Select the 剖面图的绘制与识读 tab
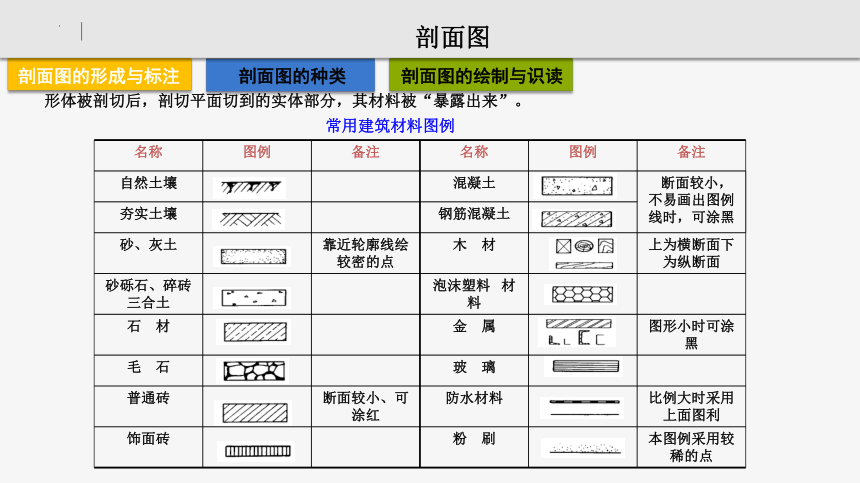Screen dimensions: 860x483 481,75
